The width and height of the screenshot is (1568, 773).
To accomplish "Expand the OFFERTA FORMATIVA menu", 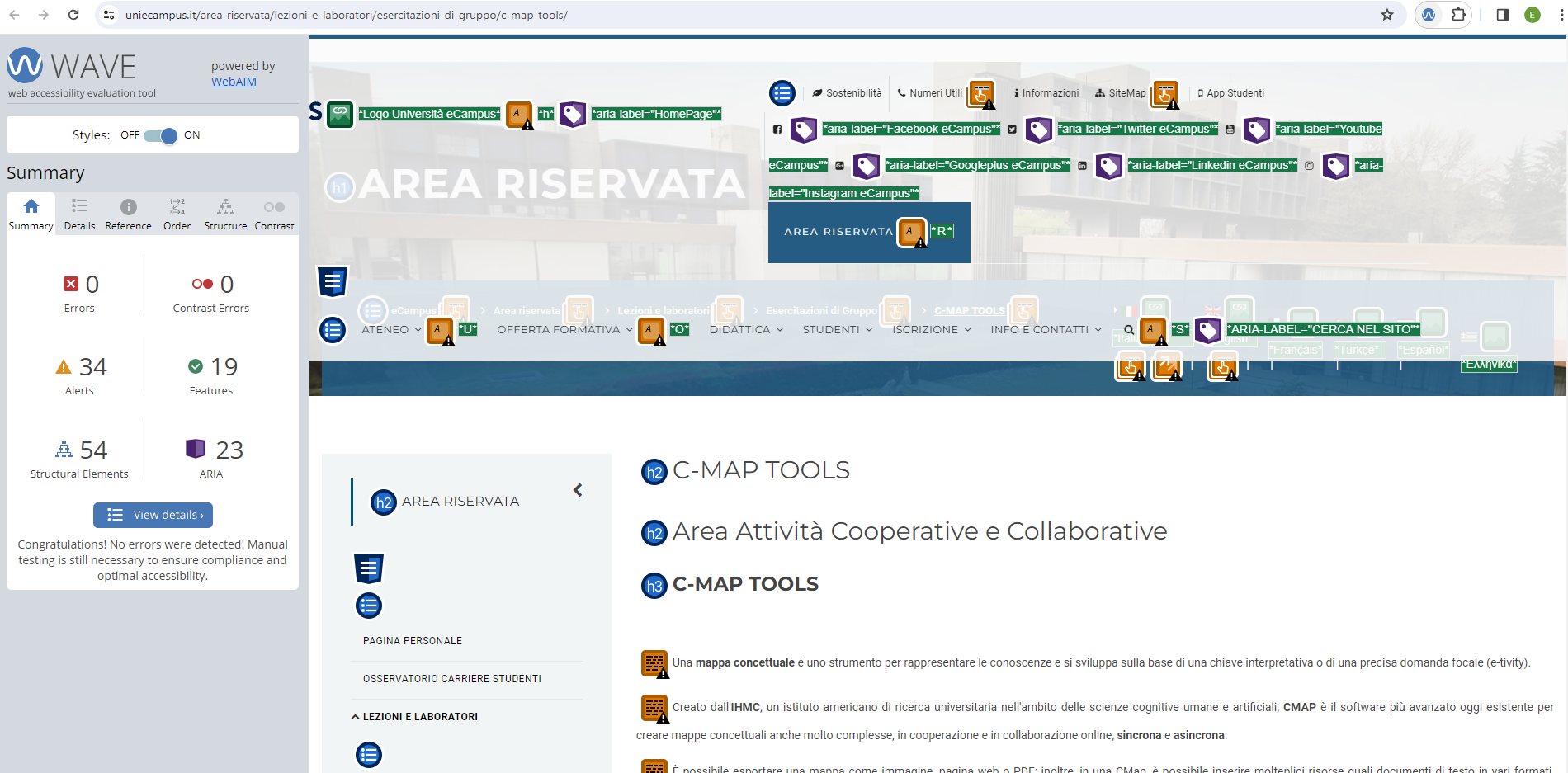I will (564, 330).
